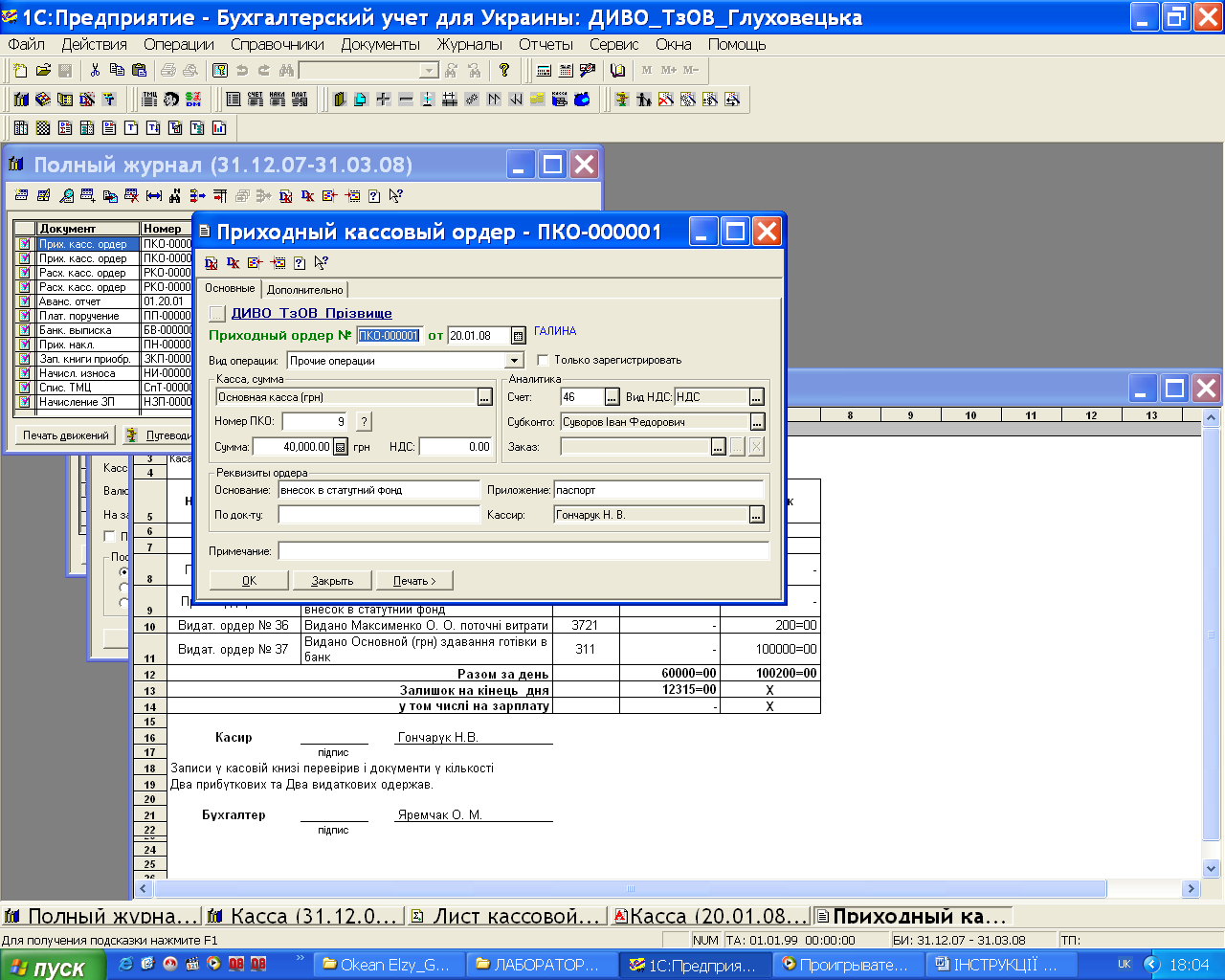Open the calendar picker next to date 20.01.08
Screen dimensions: 1225x980
coord(518,336)
